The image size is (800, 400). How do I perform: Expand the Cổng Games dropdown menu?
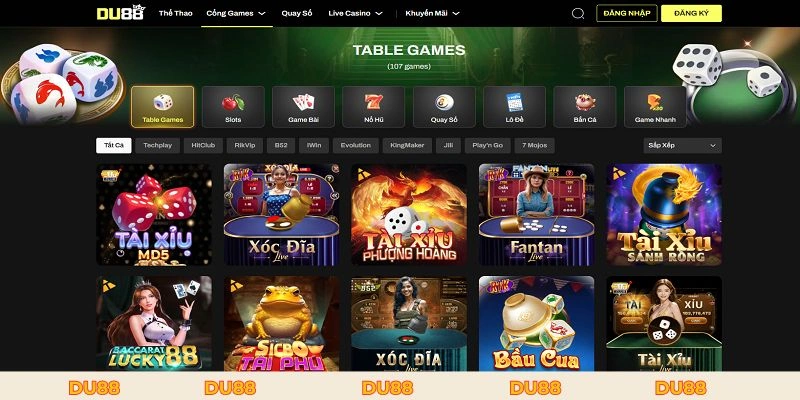(236, 13)
